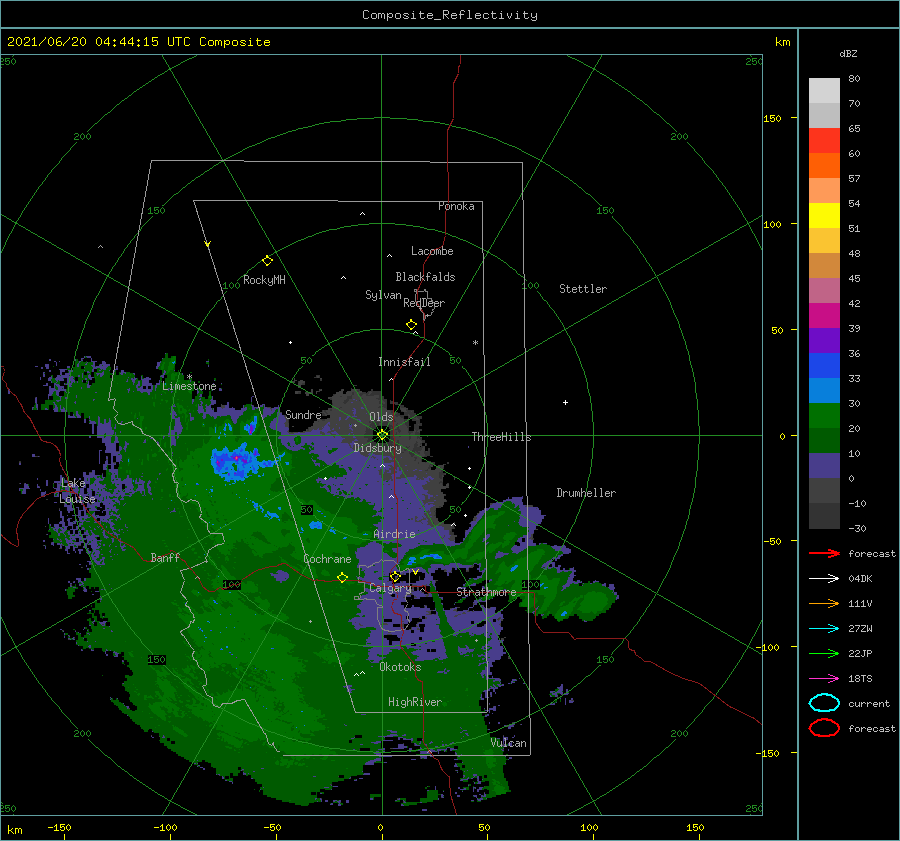Pick the bright green 20-30 dBZ swatch
The image size is (900, 841).
[824, 416]
